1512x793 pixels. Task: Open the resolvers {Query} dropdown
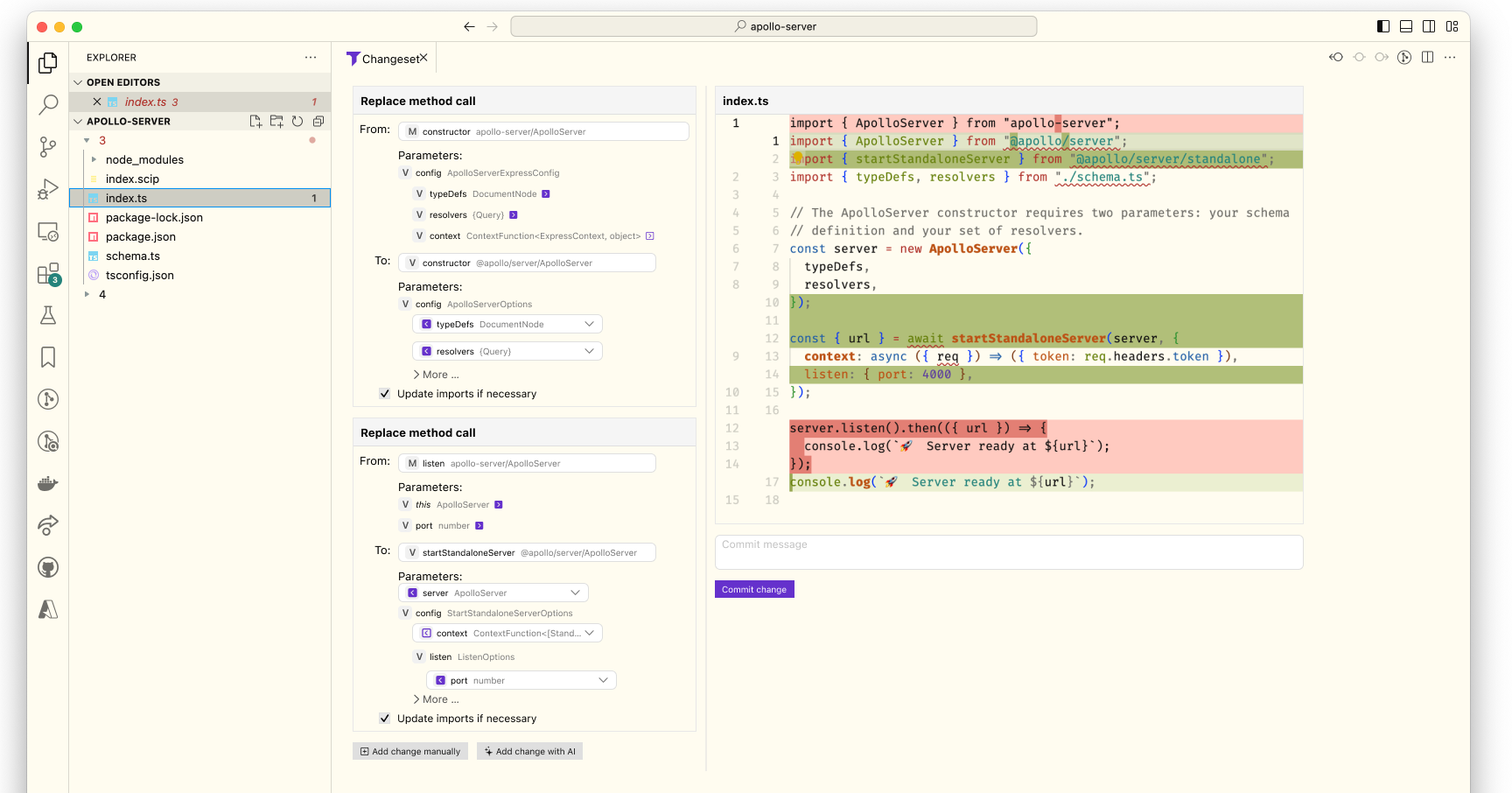coord(507,351)
